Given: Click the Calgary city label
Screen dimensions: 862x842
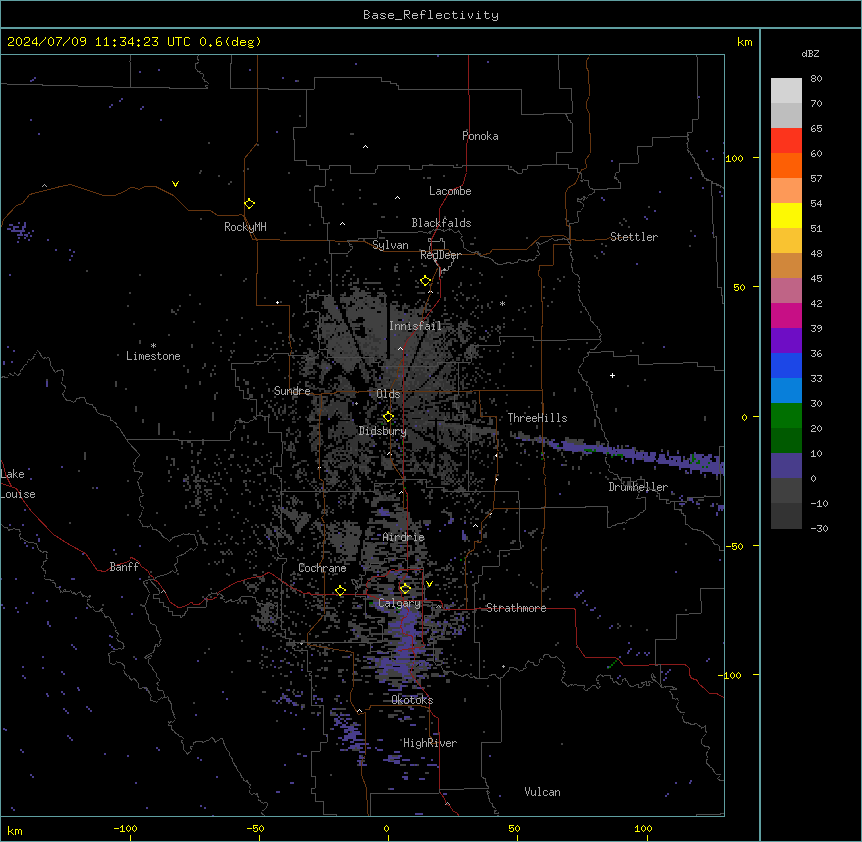Looking at the screenshot, I should pos(400,603).
